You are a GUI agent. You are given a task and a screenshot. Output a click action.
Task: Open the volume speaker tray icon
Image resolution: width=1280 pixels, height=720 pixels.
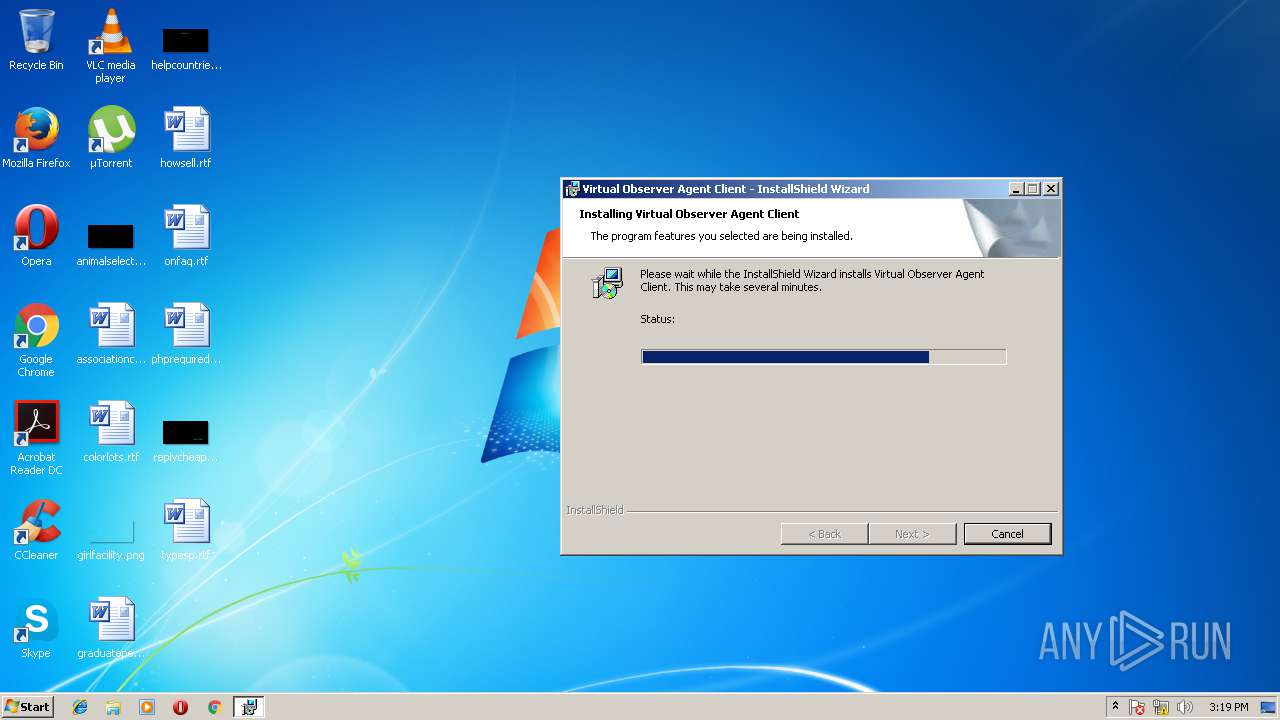pos(1185,707)
